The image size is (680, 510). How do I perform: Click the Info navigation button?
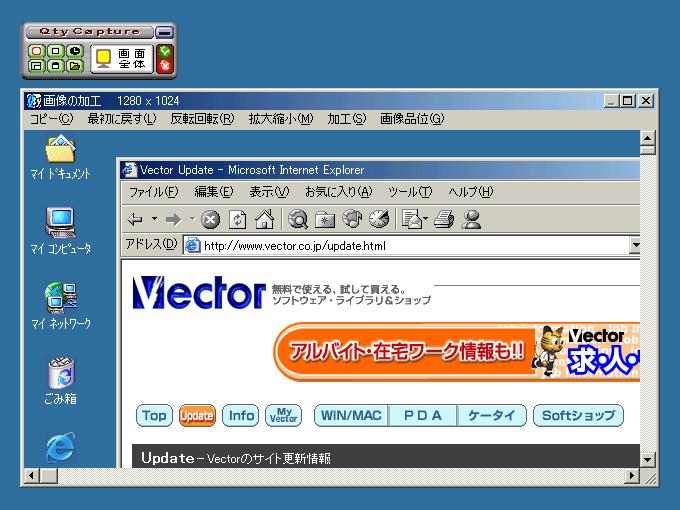[241, 415]
